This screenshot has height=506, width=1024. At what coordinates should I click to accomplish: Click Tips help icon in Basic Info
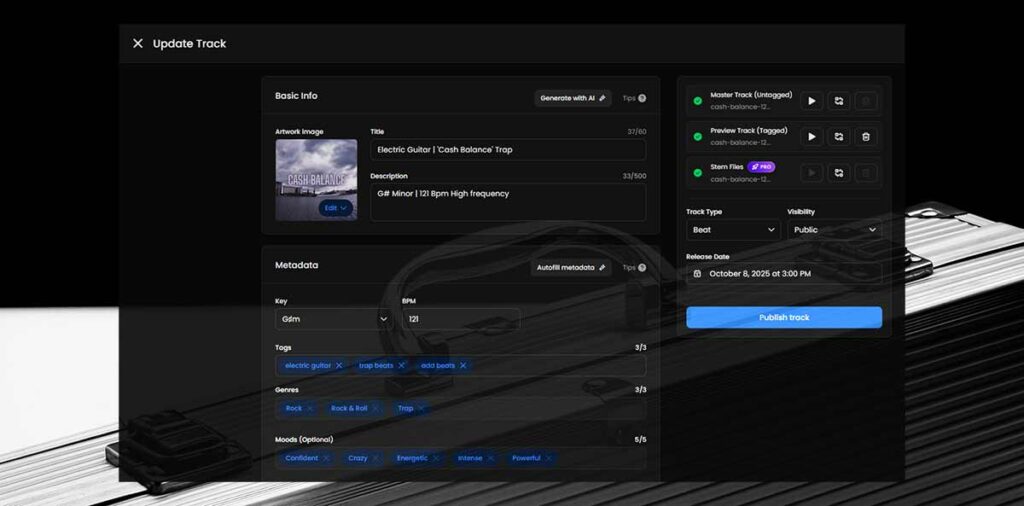[x=642, y=98]
